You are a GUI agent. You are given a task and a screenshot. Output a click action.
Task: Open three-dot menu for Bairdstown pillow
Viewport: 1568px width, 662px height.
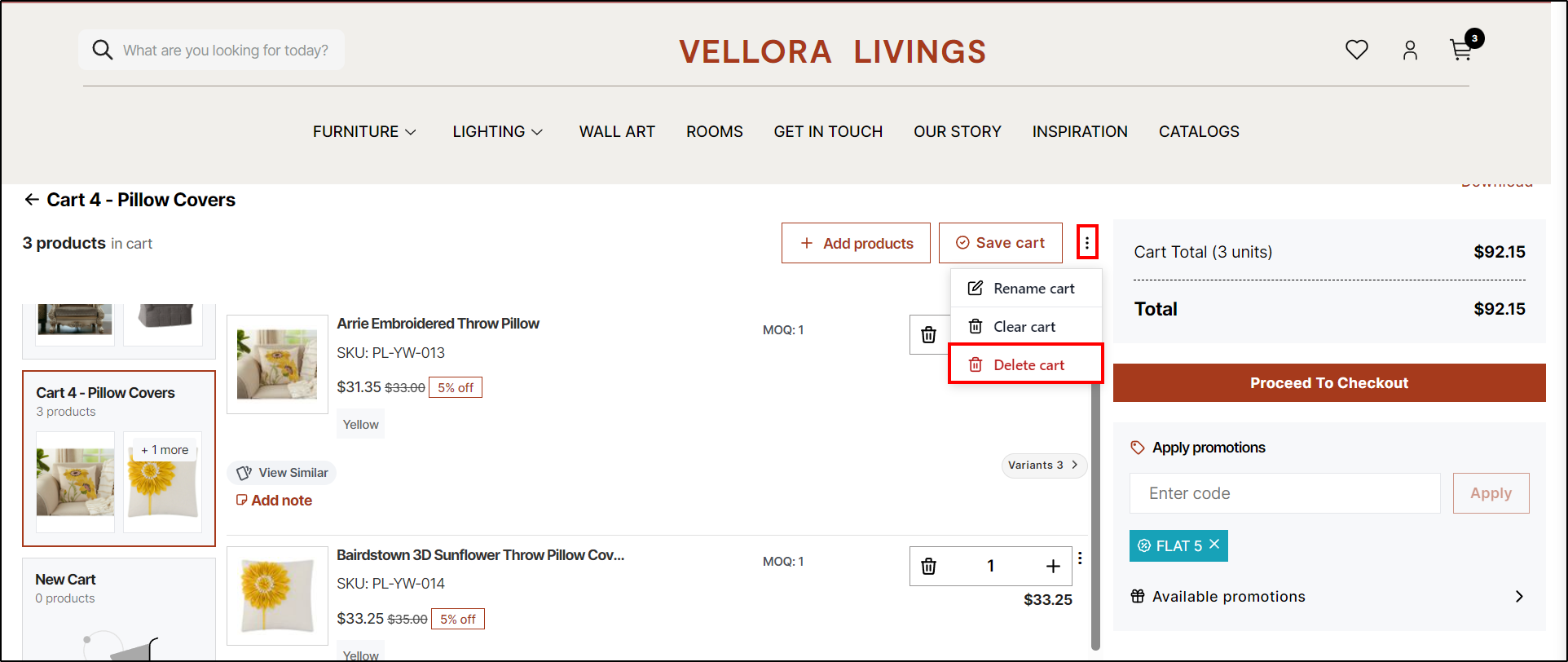pyautogui.click(x=1080, y=558)
